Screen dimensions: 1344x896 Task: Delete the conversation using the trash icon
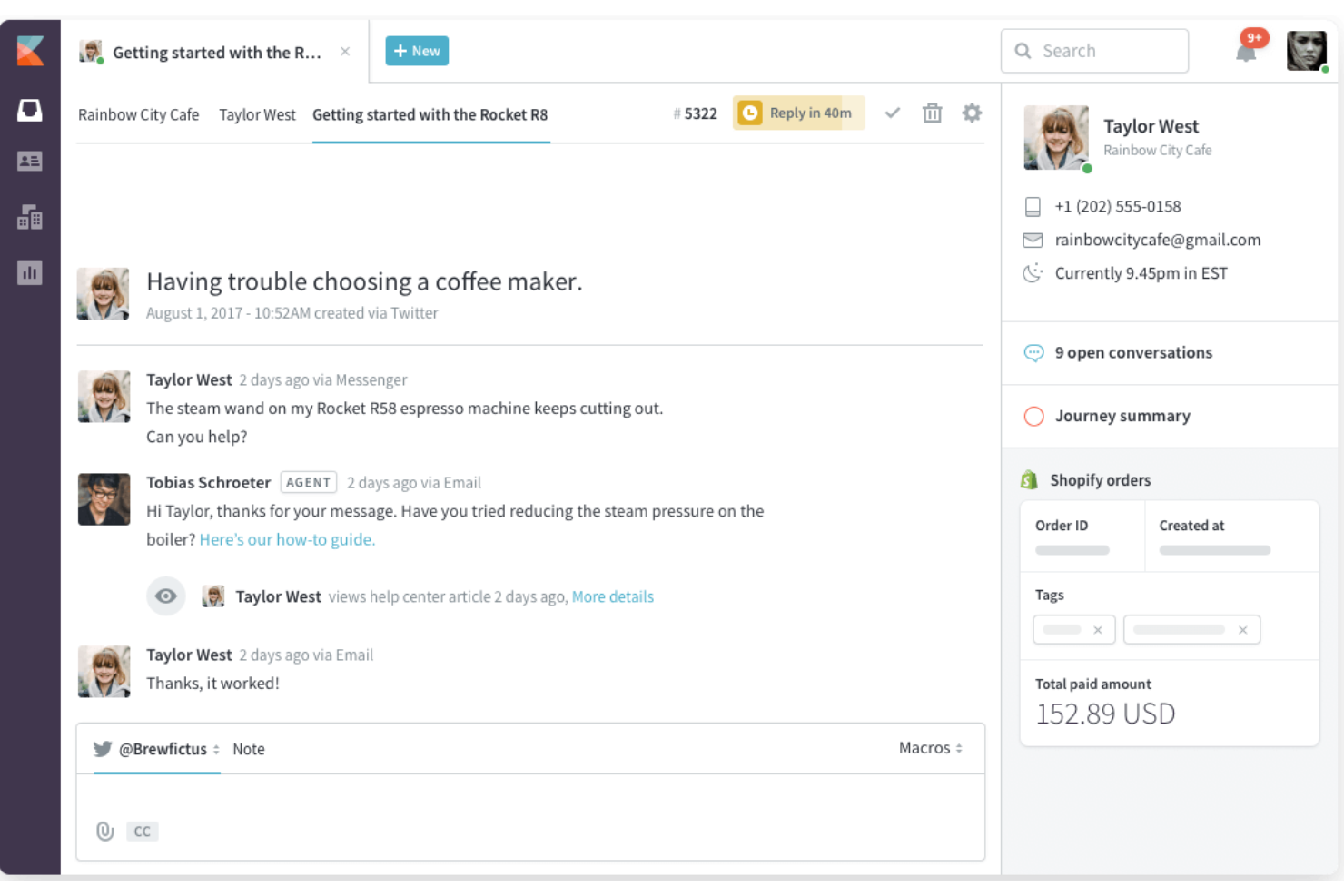click(x=932, y=113)
